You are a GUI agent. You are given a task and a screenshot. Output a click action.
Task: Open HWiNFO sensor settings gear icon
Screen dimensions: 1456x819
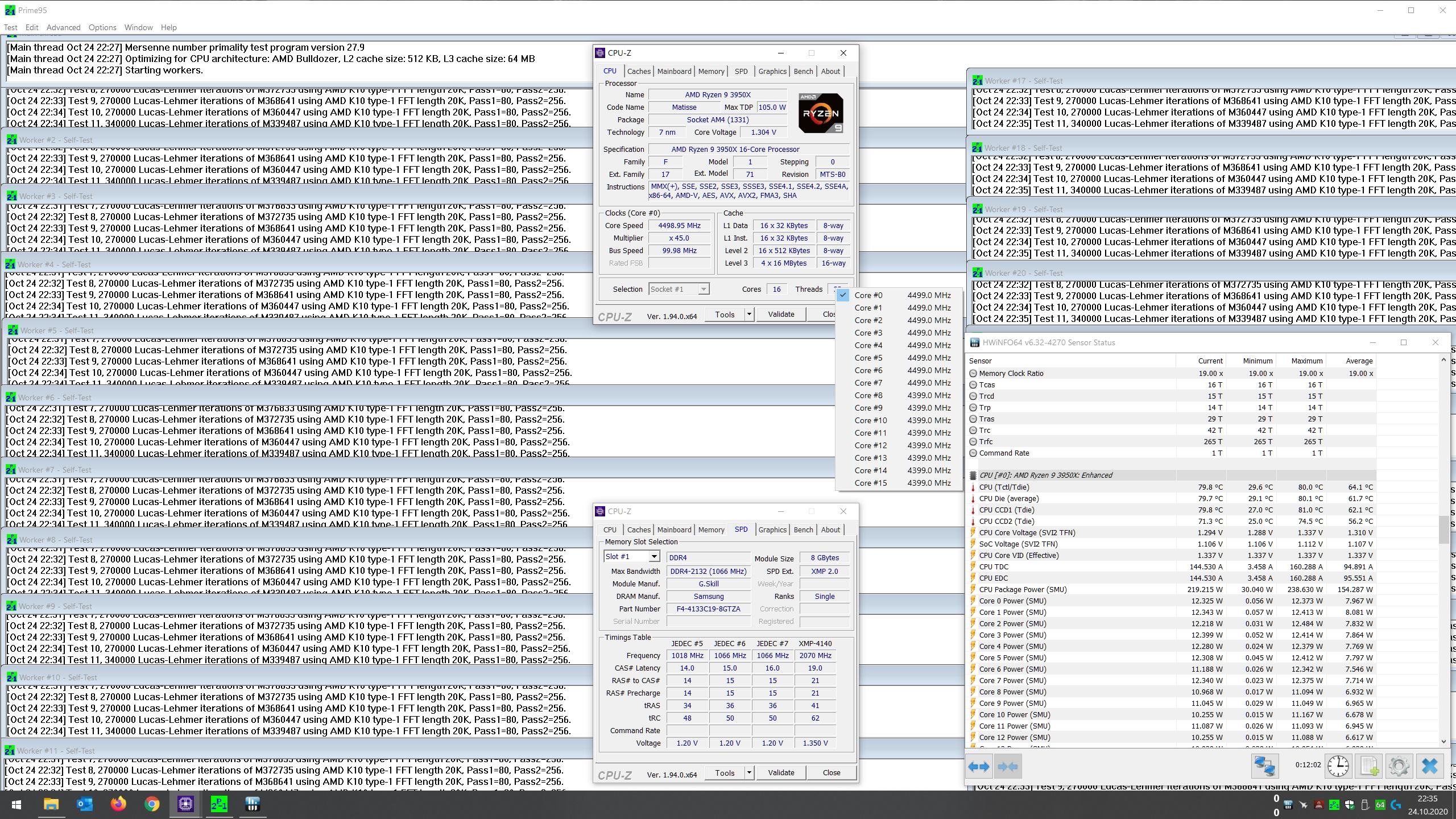1399,766
